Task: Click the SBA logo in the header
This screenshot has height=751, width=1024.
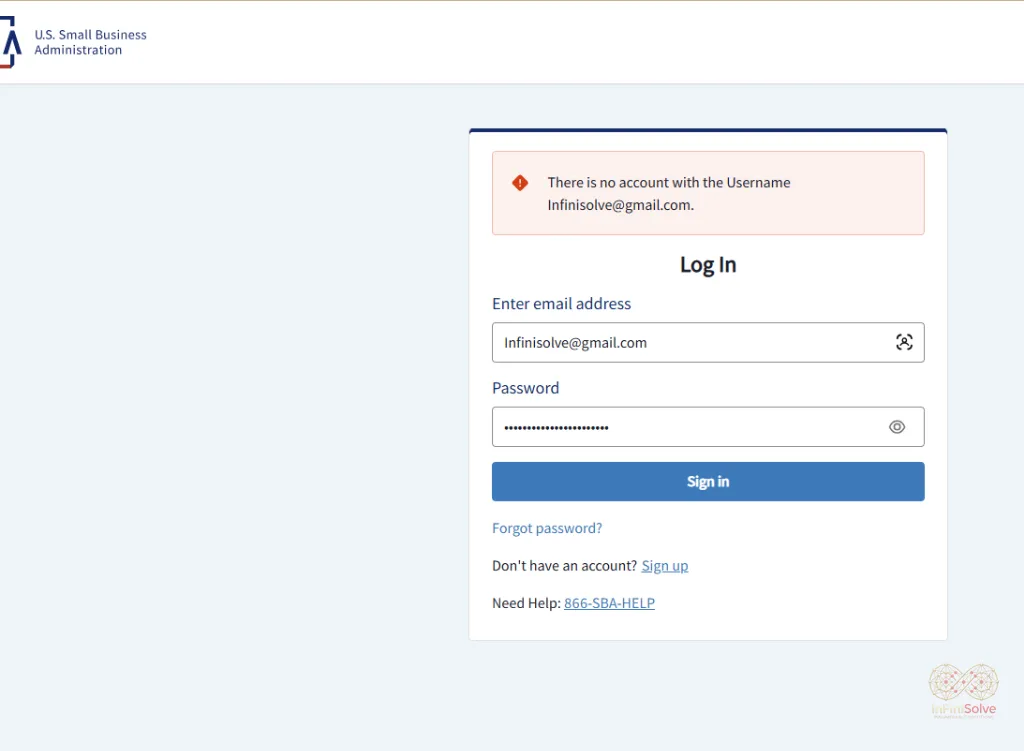Action: [10, 42]
